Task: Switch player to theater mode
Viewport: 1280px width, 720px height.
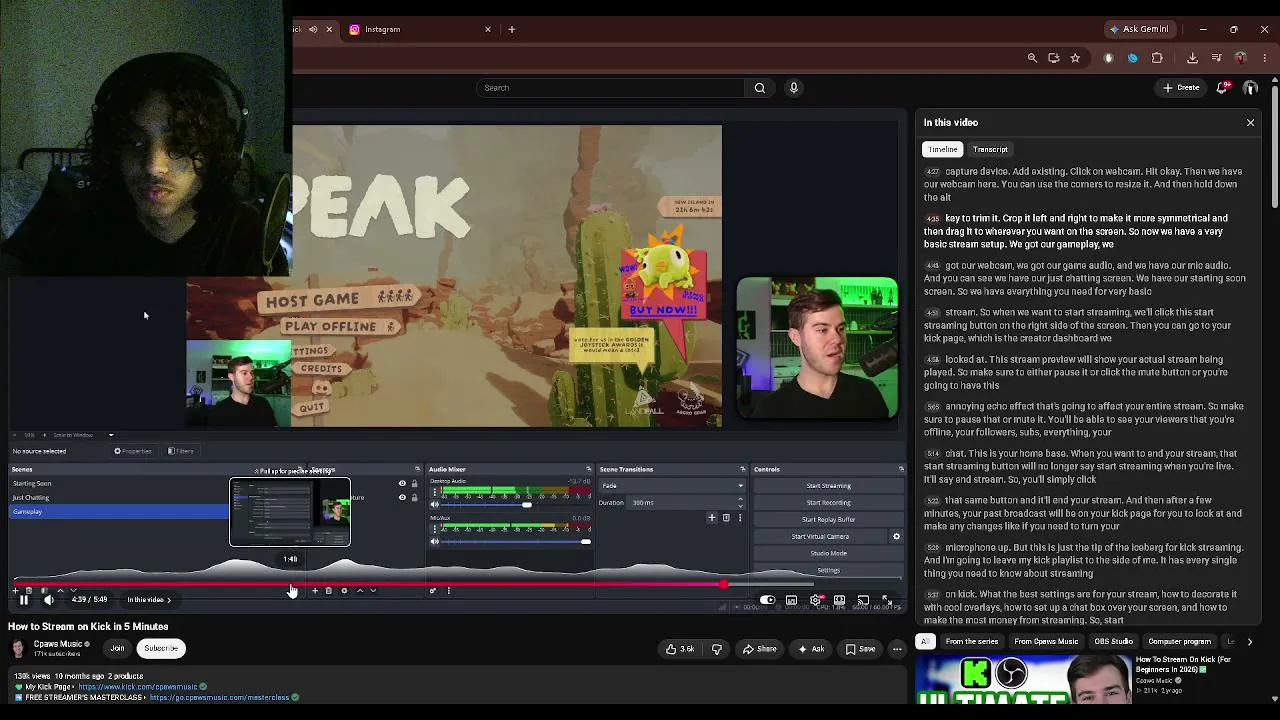Action: 839,600
